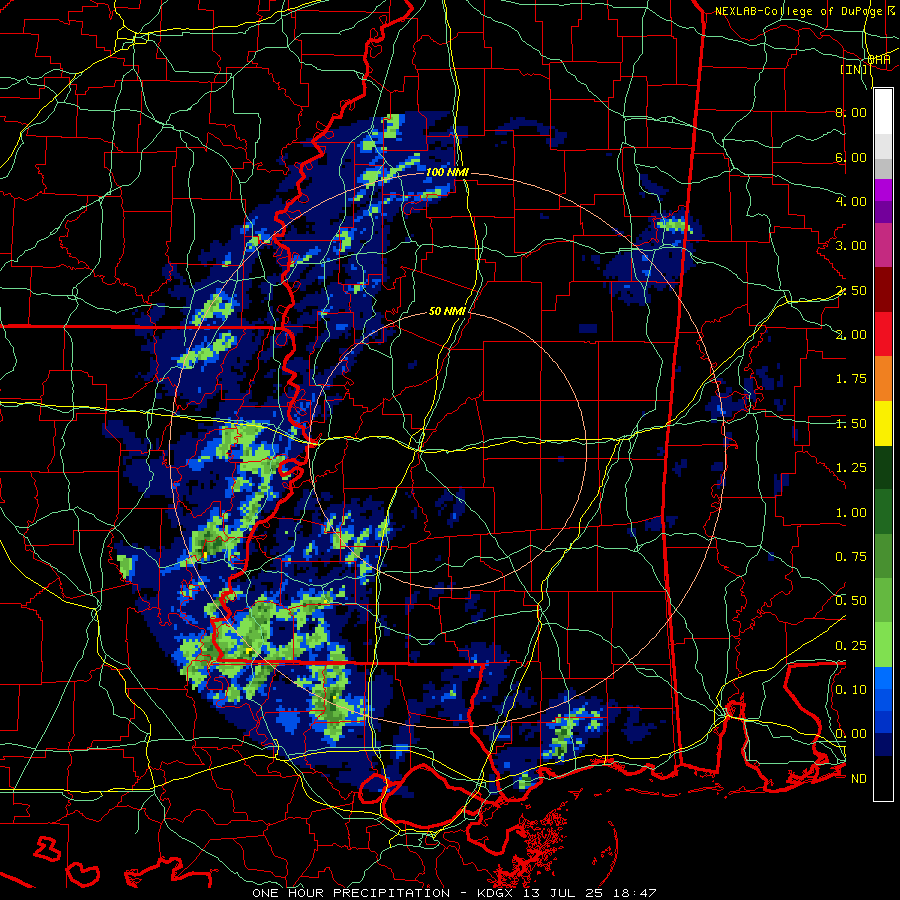Click the 100 NMI range ring label
Screen dimensions: 900x900
coord(447,172)
